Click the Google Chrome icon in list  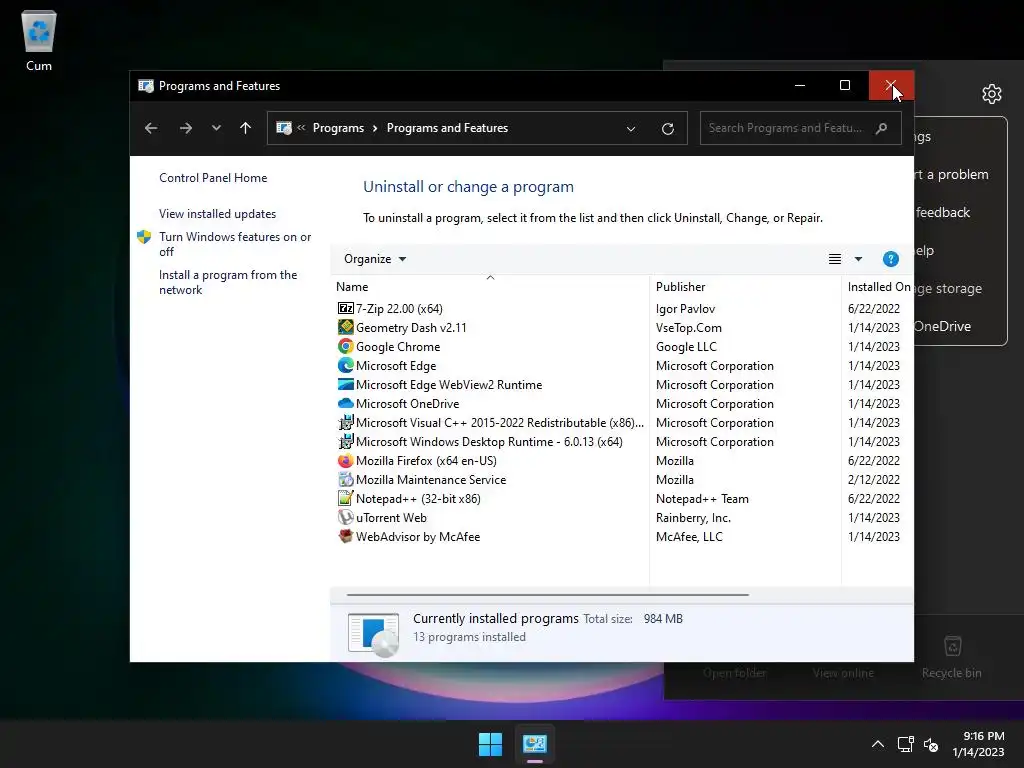tap(345, 346)
